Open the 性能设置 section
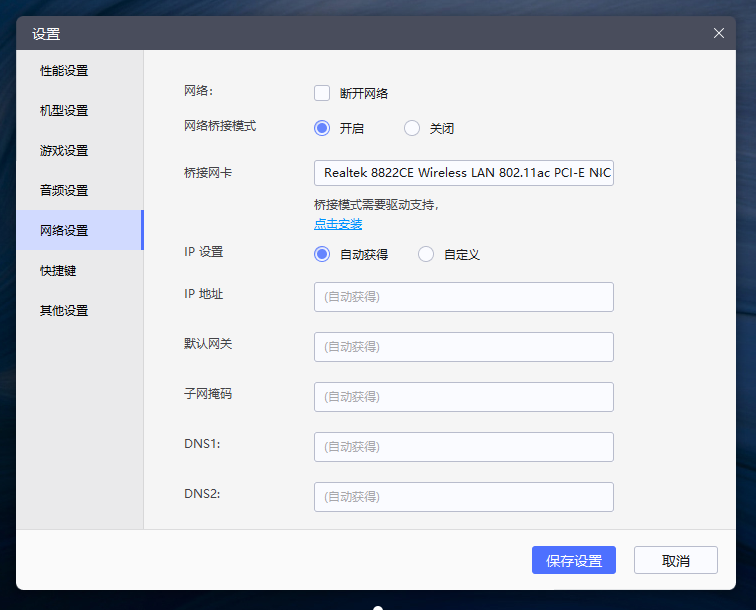Screen dimensions: 756x610 tap(80, 70)
